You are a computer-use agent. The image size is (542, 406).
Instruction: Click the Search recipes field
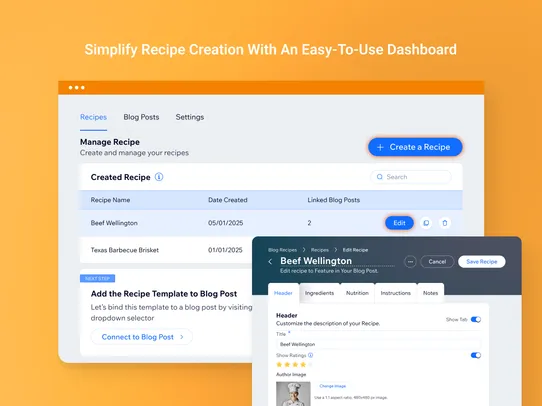click(x=411, y=177)
